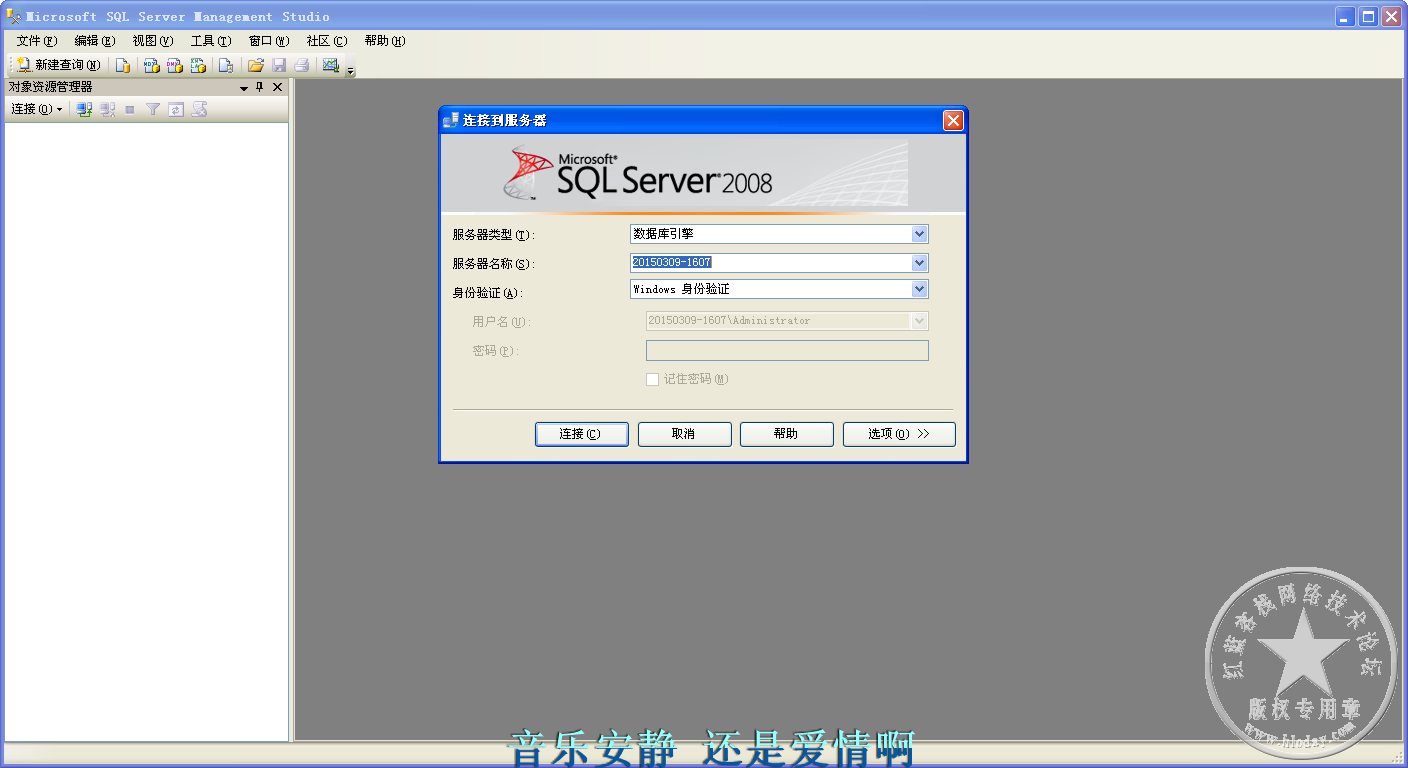Close the 连接到服务器 dialog
Screen dimensions: 1408x768
click(953, 120)
